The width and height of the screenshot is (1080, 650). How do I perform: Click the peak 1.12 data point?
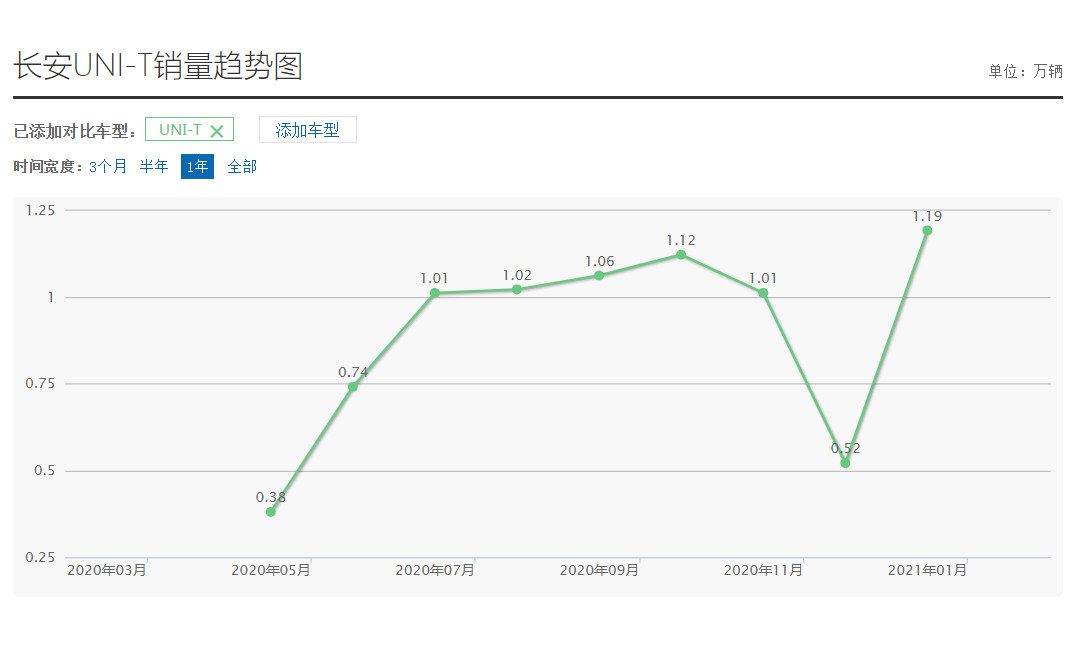681,255
